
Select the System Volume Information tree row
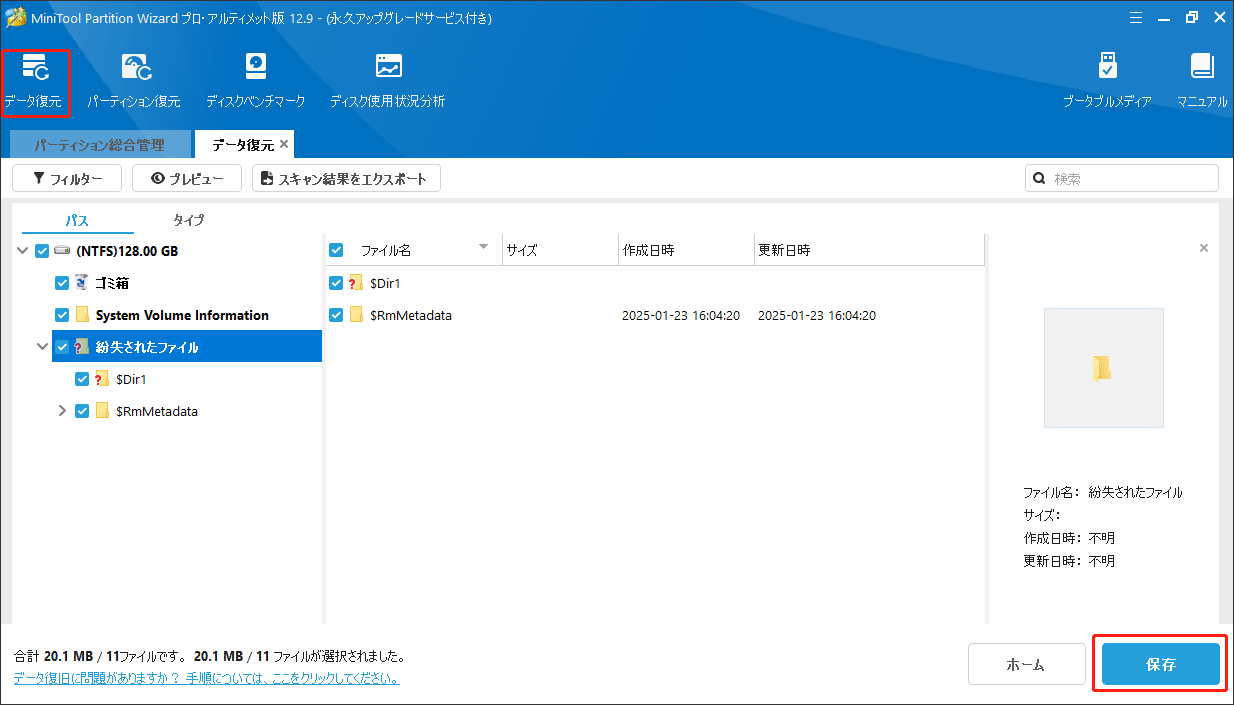[x=187, y=315]
